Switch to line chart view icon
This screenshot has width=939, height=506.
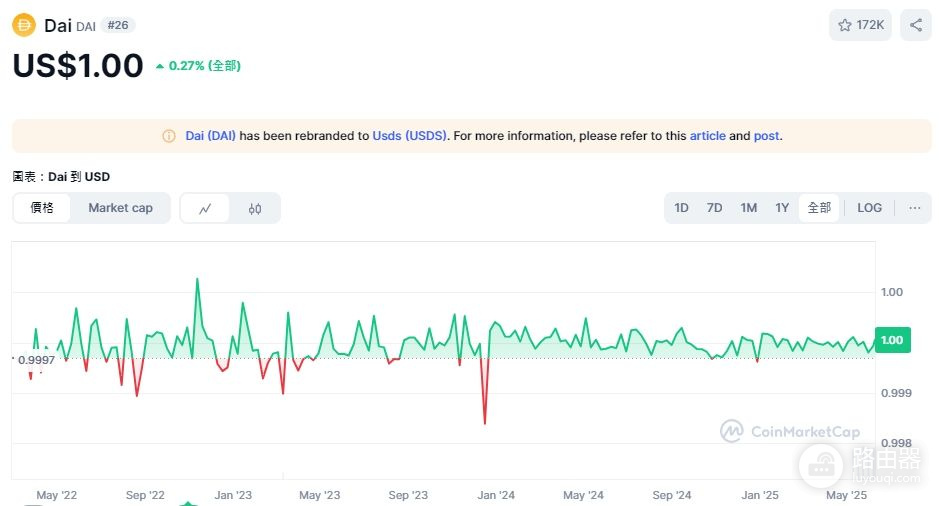205,208
